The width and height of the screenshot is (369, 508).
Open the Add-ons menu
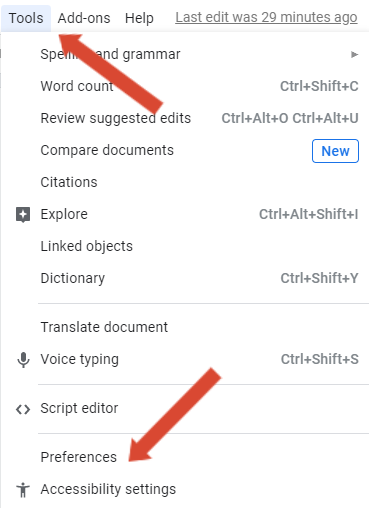[x=84, y=18]
